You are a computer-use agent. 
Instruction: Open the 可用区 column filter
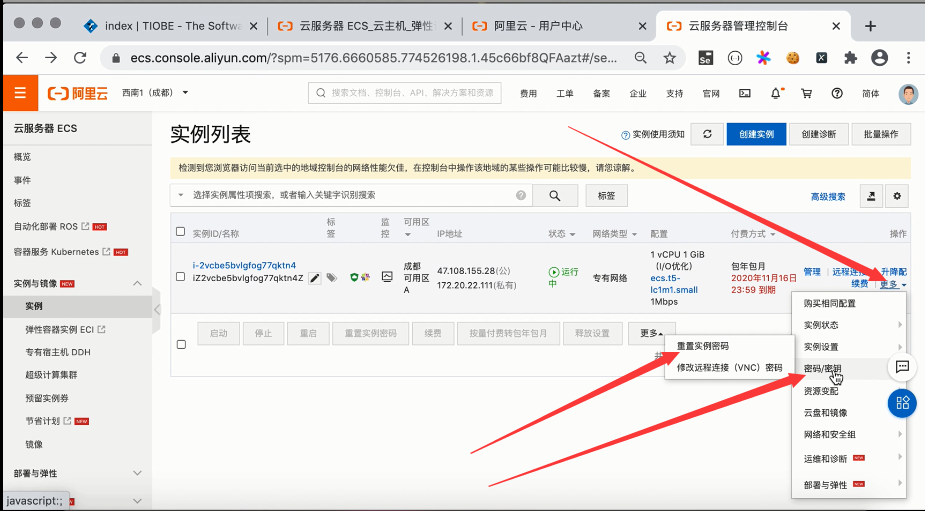coord(408,234)
